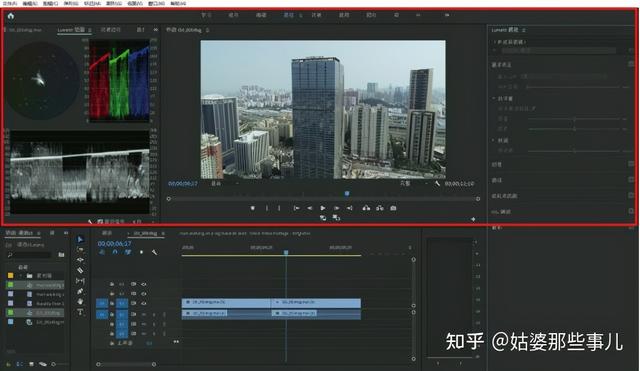Open overflow tabs in the Project panel group
This screenshot has width=640, height=371.
[x=65, y=233]
